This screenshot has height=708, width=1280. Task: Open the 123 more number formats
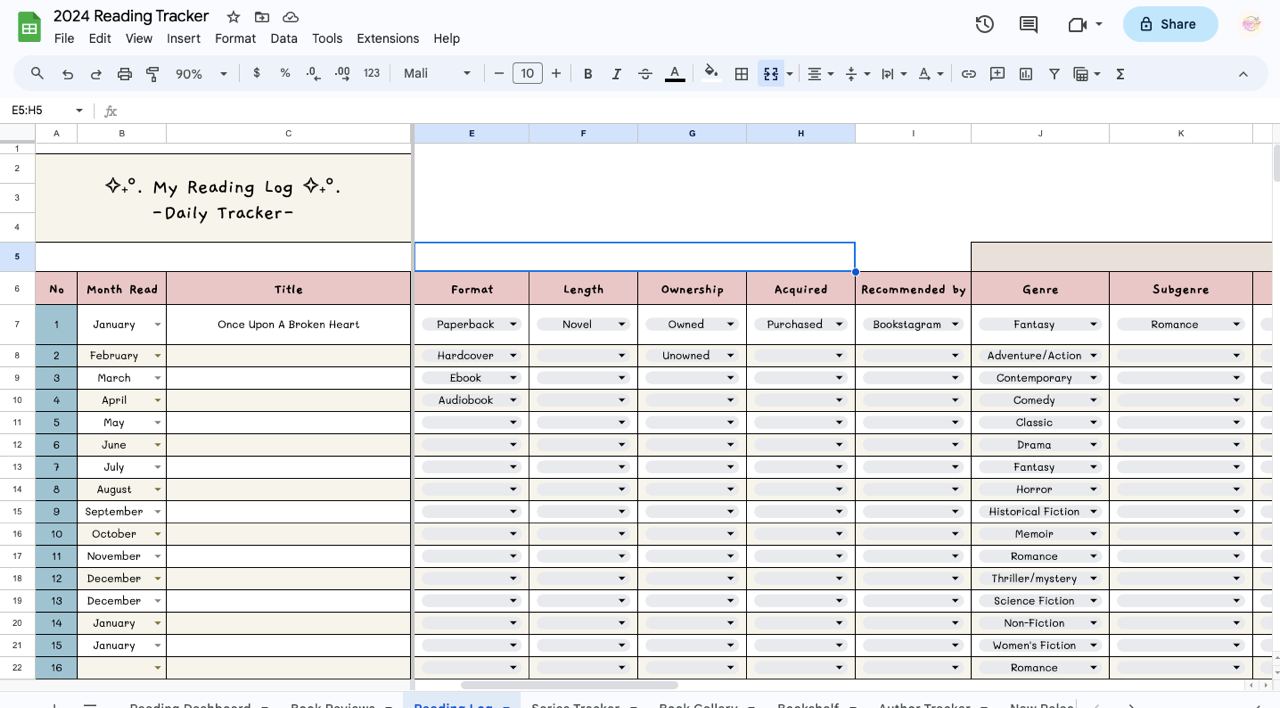click(372, 73)
